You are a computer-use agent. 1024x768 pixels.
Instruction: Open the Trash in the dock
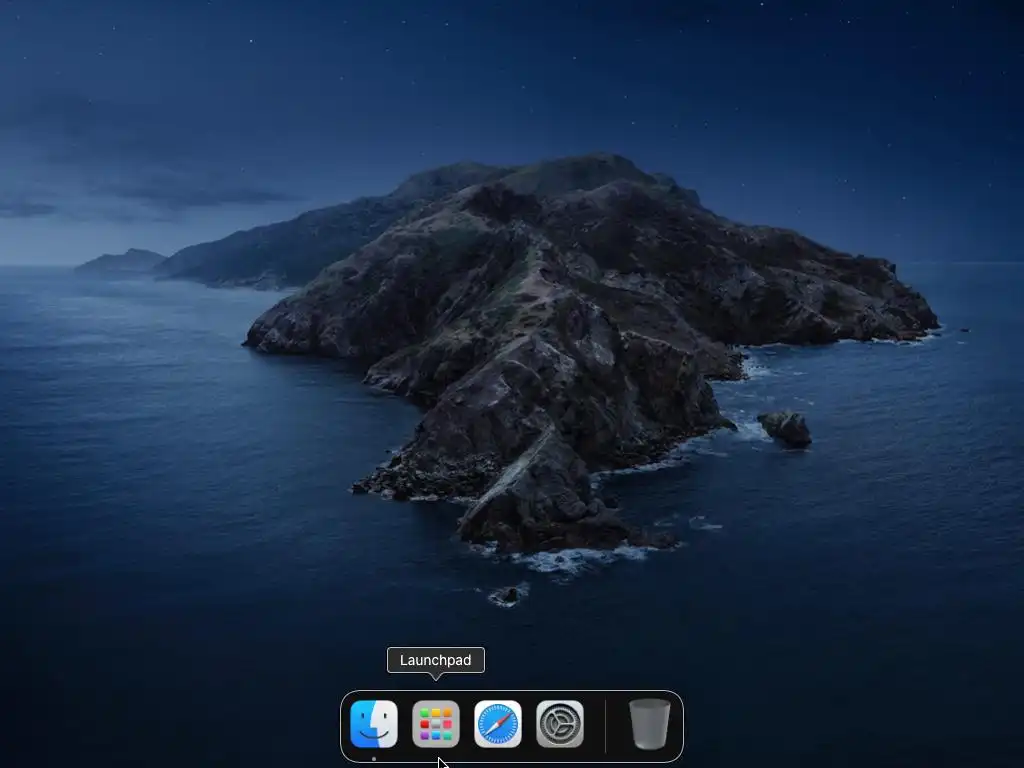[x=649, y=724]
